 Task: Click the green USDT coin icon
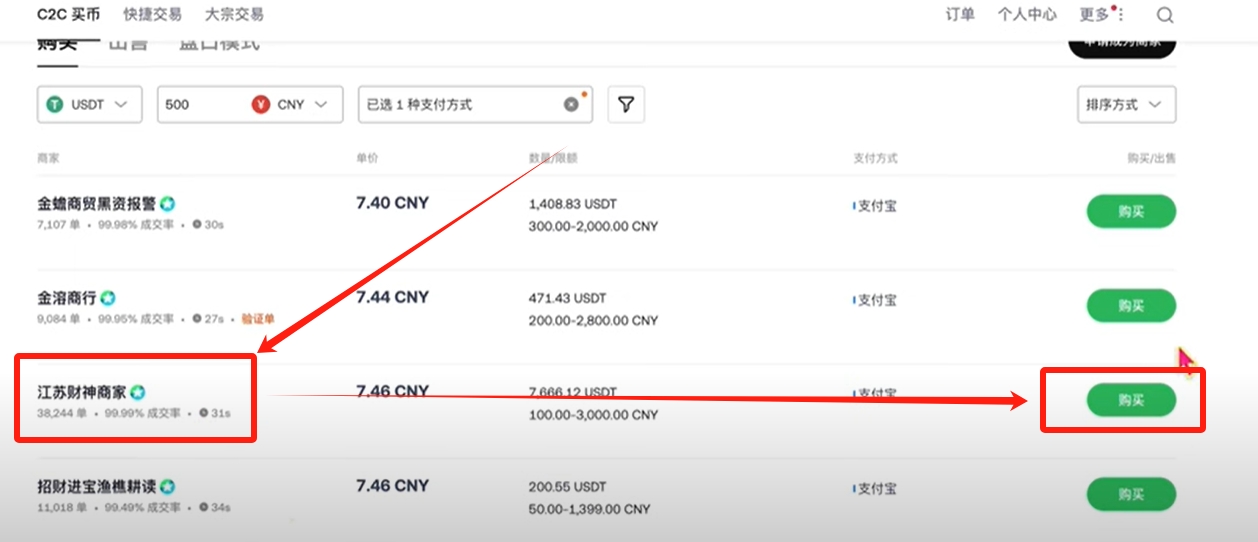[x=55, y=104]
